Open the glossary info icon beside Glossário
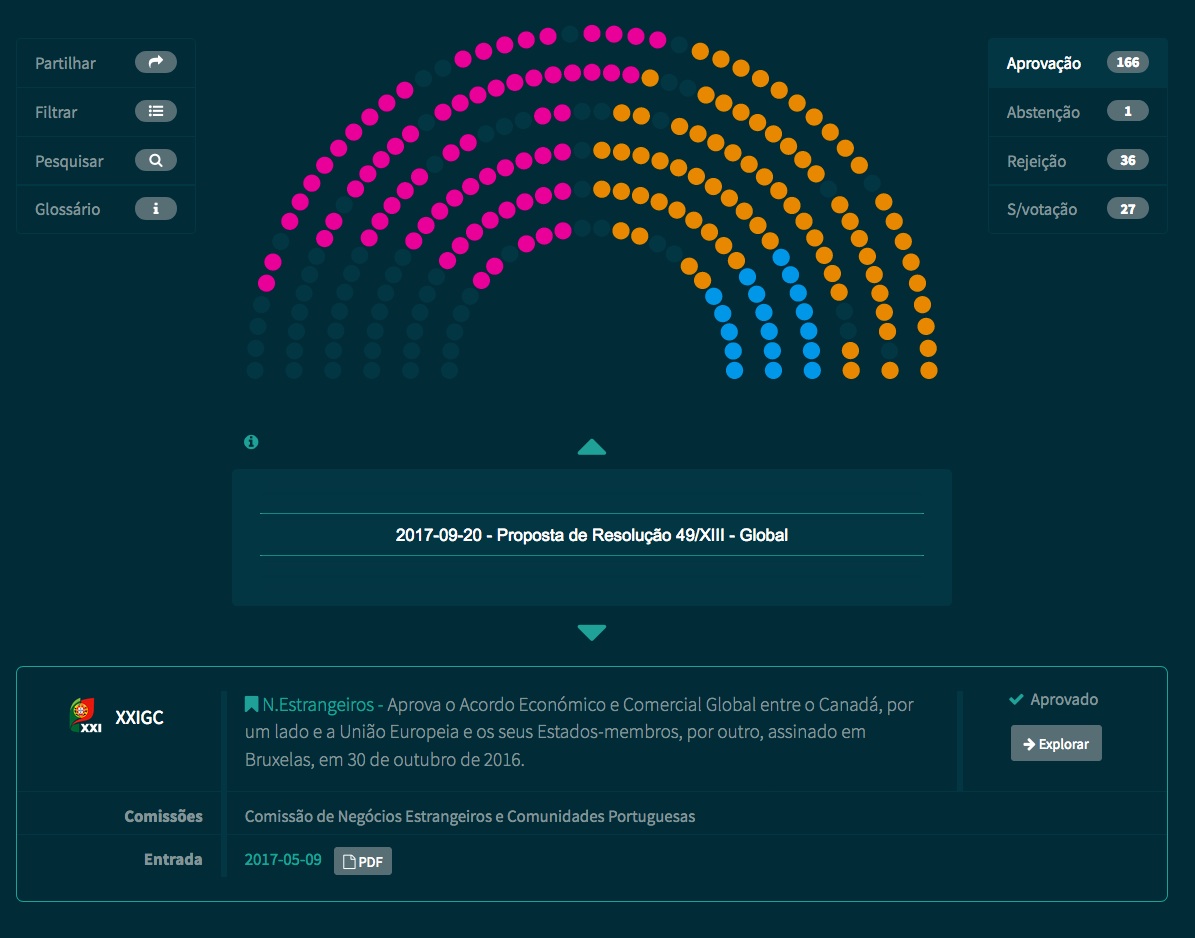1195x938 pixels. (x=155, y=209)
